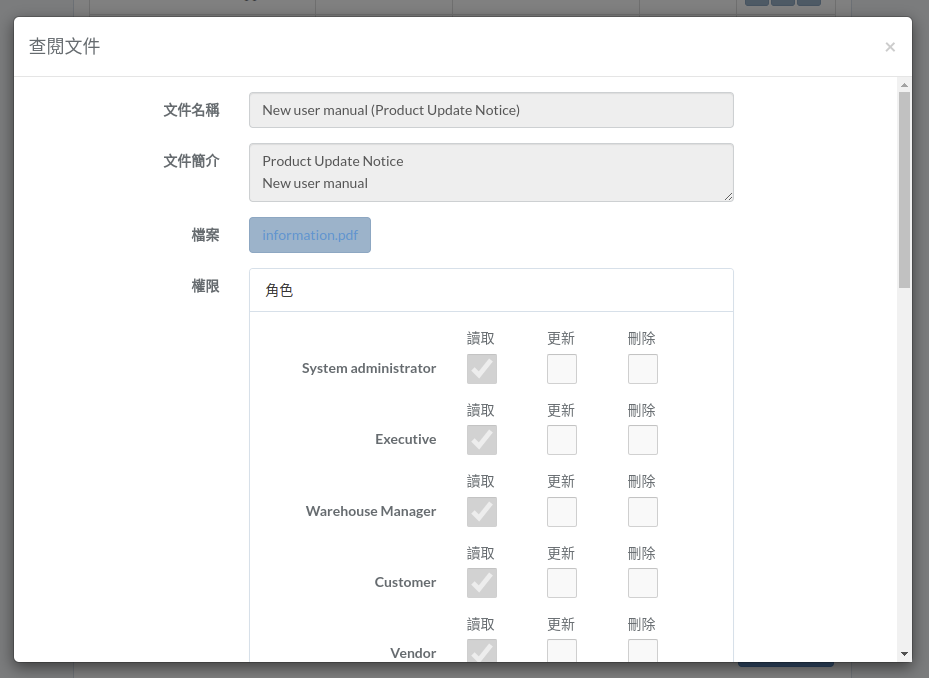The image size is (929, 678).
Task: Toggle 刪除 checkbox for Executive
Action: pyautogui.click(x=643, y=440)
